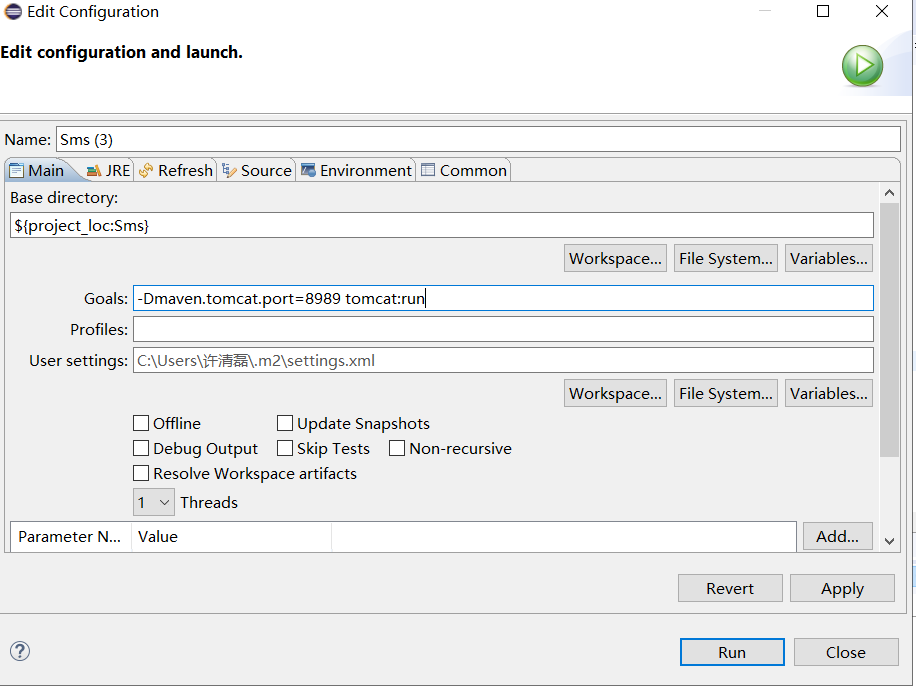
Task: Click the Run button
Action: 732,652
